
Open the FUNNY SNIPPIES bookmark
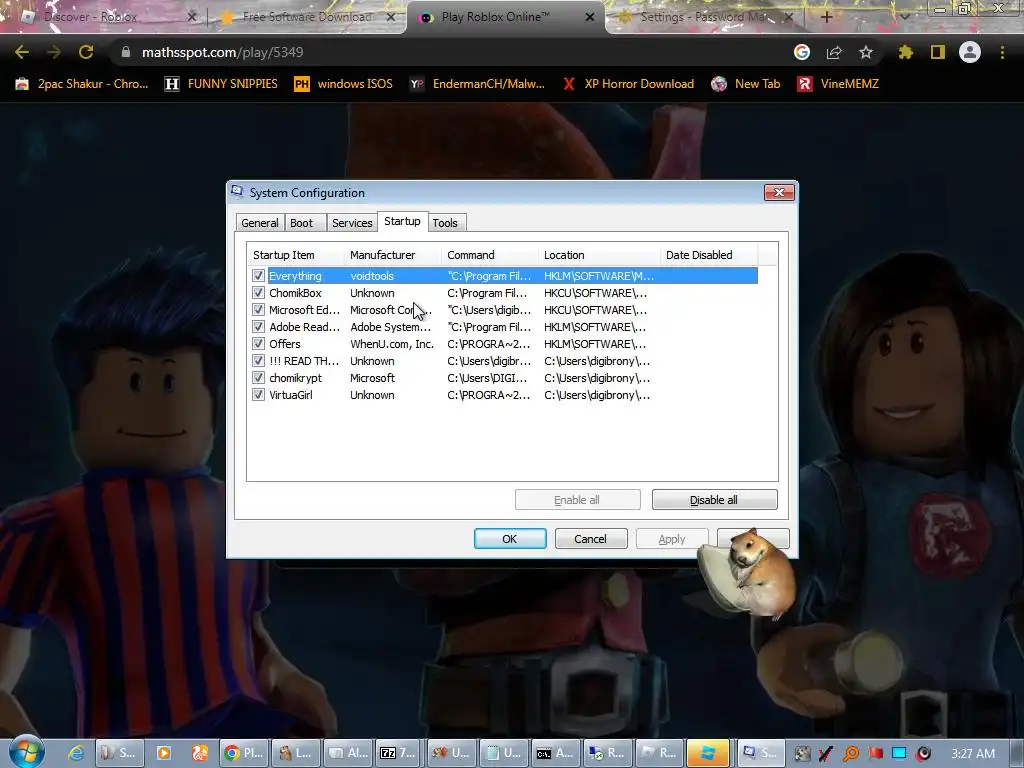pos(221,84)
